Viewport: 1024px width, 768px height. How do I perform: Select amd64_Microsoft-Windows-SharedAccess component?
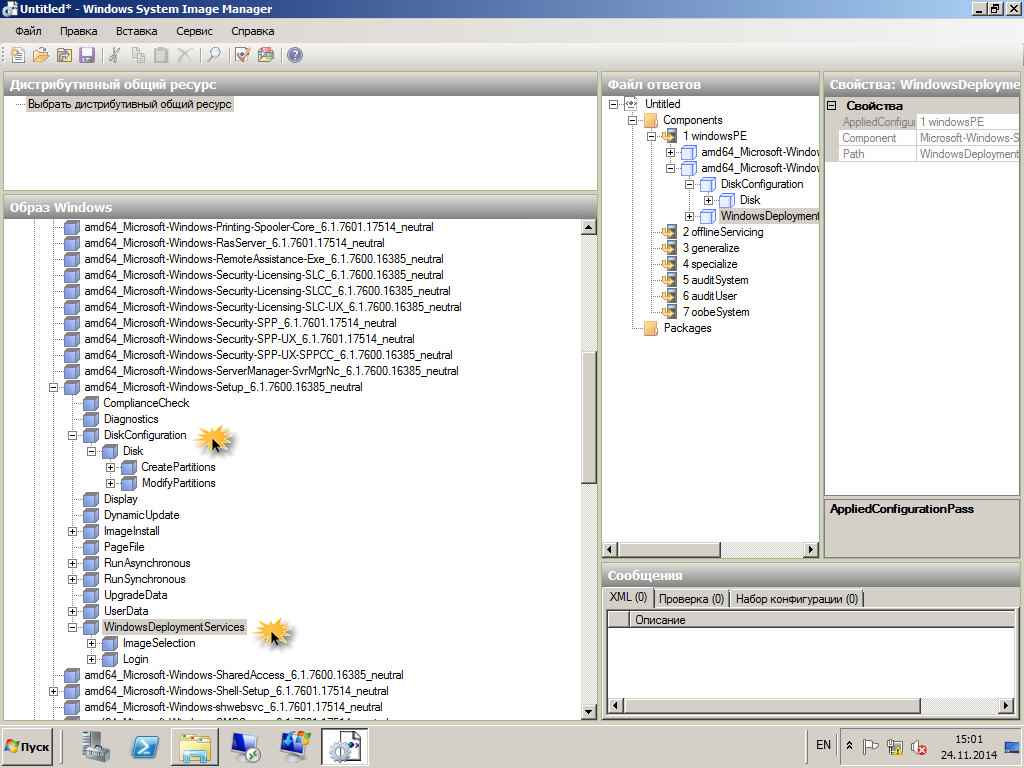coord(244,675)
